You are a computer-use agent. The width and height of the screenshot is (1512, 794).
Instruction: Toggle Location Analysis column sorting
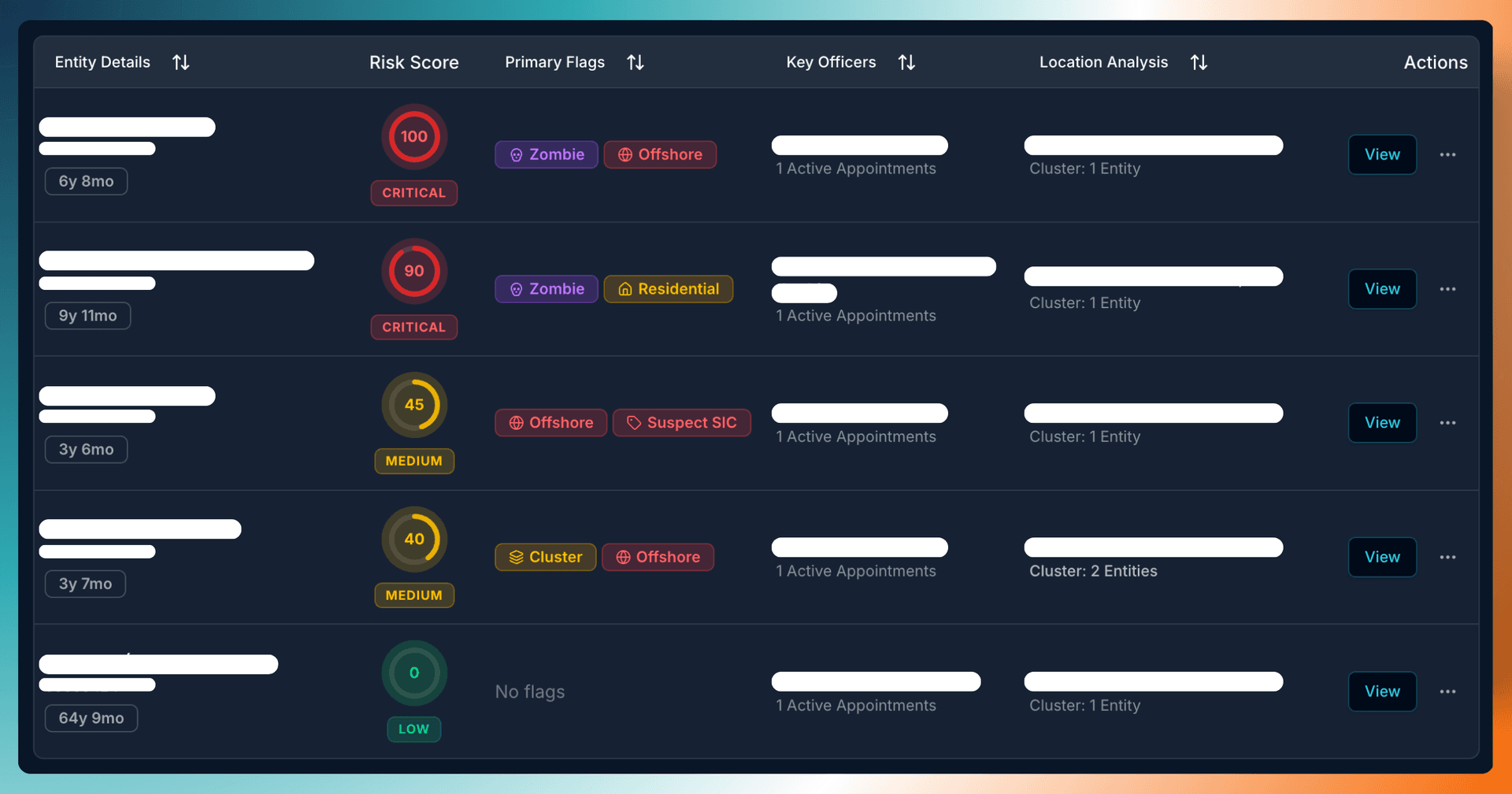(1198, 61)
